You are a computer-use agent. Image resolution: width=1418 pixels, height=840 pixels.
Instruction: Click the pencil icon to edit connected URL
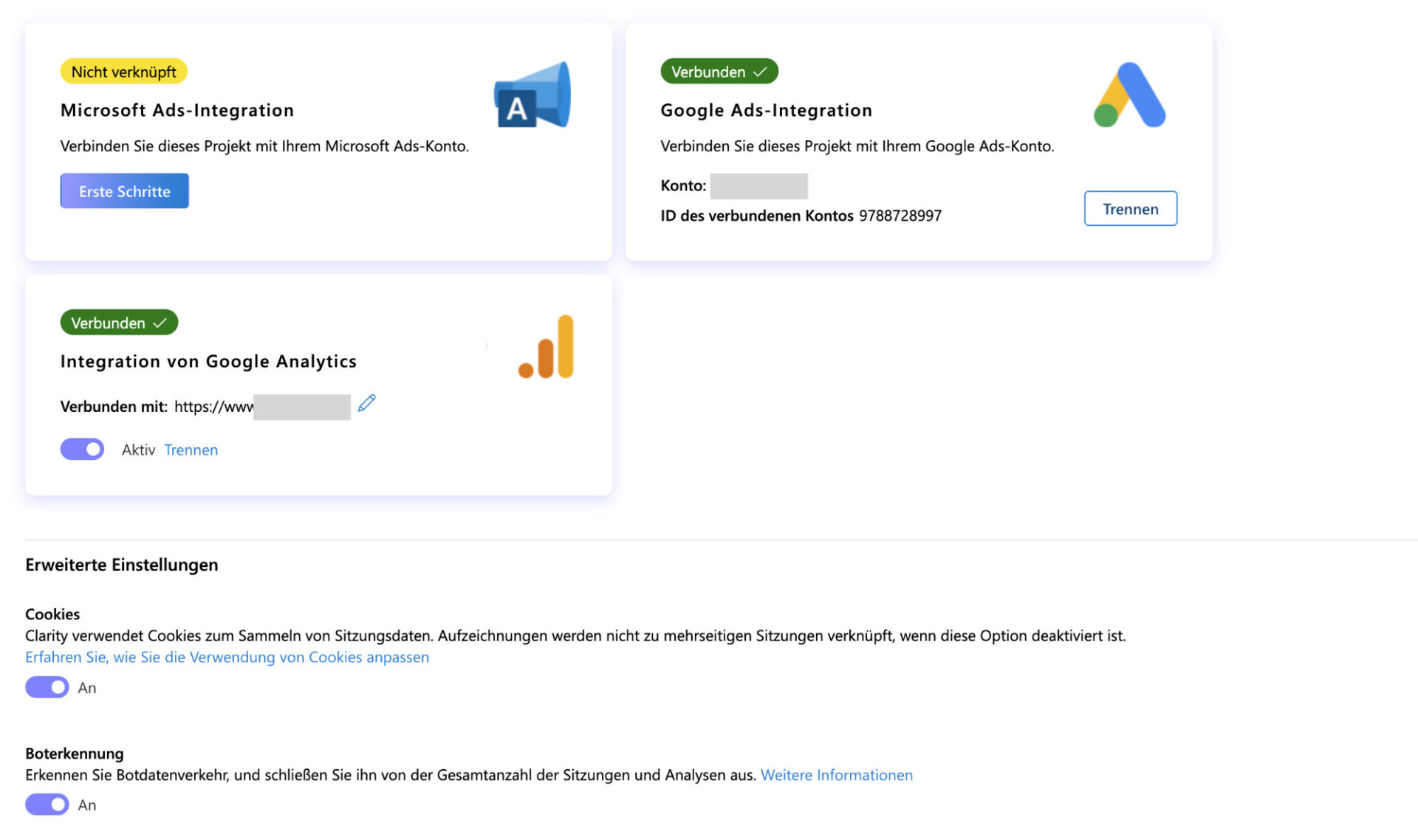click(x=366, y=404)
